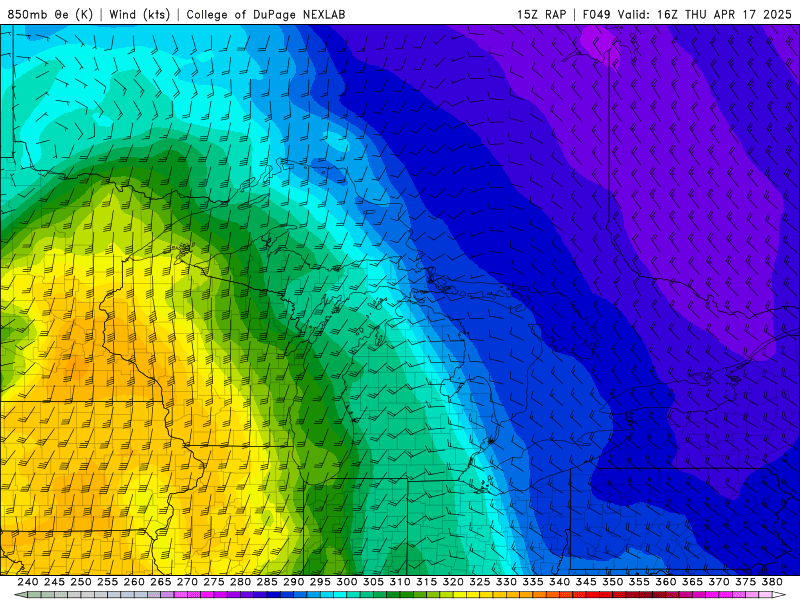The image size is (800, 600).
Task: Click the 290 value on color scale
Action: pyautogui.click(x=293, y=582)
